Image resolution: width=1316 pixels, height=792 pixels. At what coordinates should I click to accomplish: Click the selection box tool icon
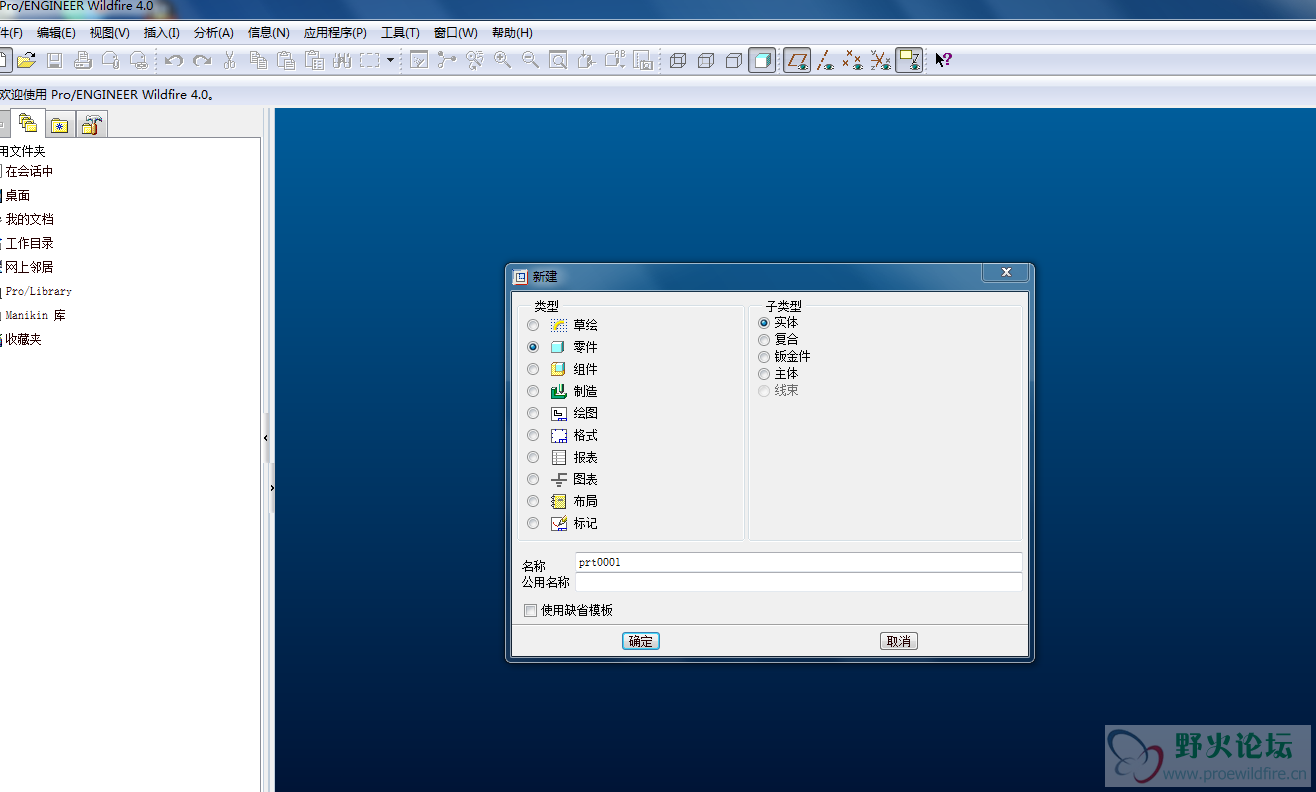tap(370, 60)
